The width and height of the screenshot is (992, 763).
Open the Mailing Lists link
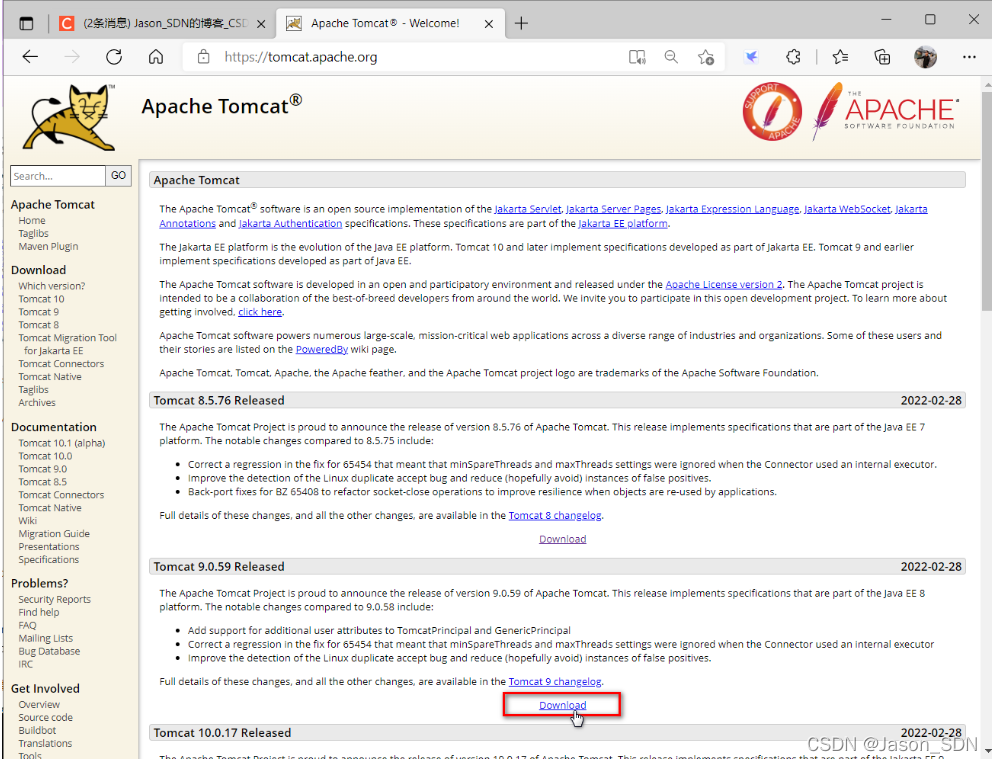[46, 638]
